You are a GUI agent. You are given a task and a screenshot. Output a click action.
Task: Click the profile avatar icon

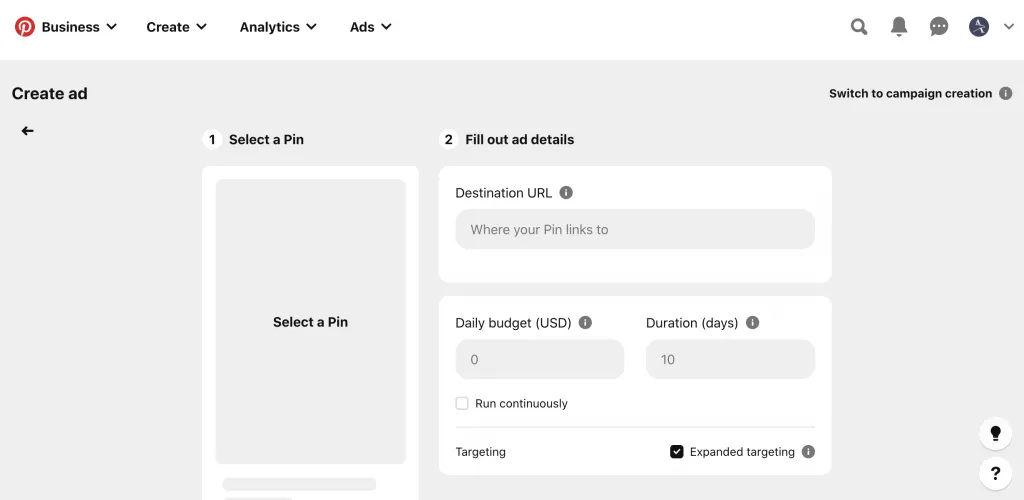[x=979, y=27]
